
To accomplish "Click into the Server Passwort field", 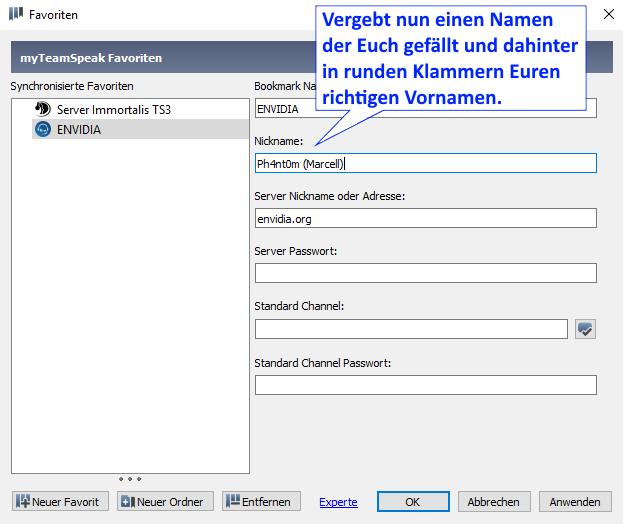I will [x=425, y=273].
